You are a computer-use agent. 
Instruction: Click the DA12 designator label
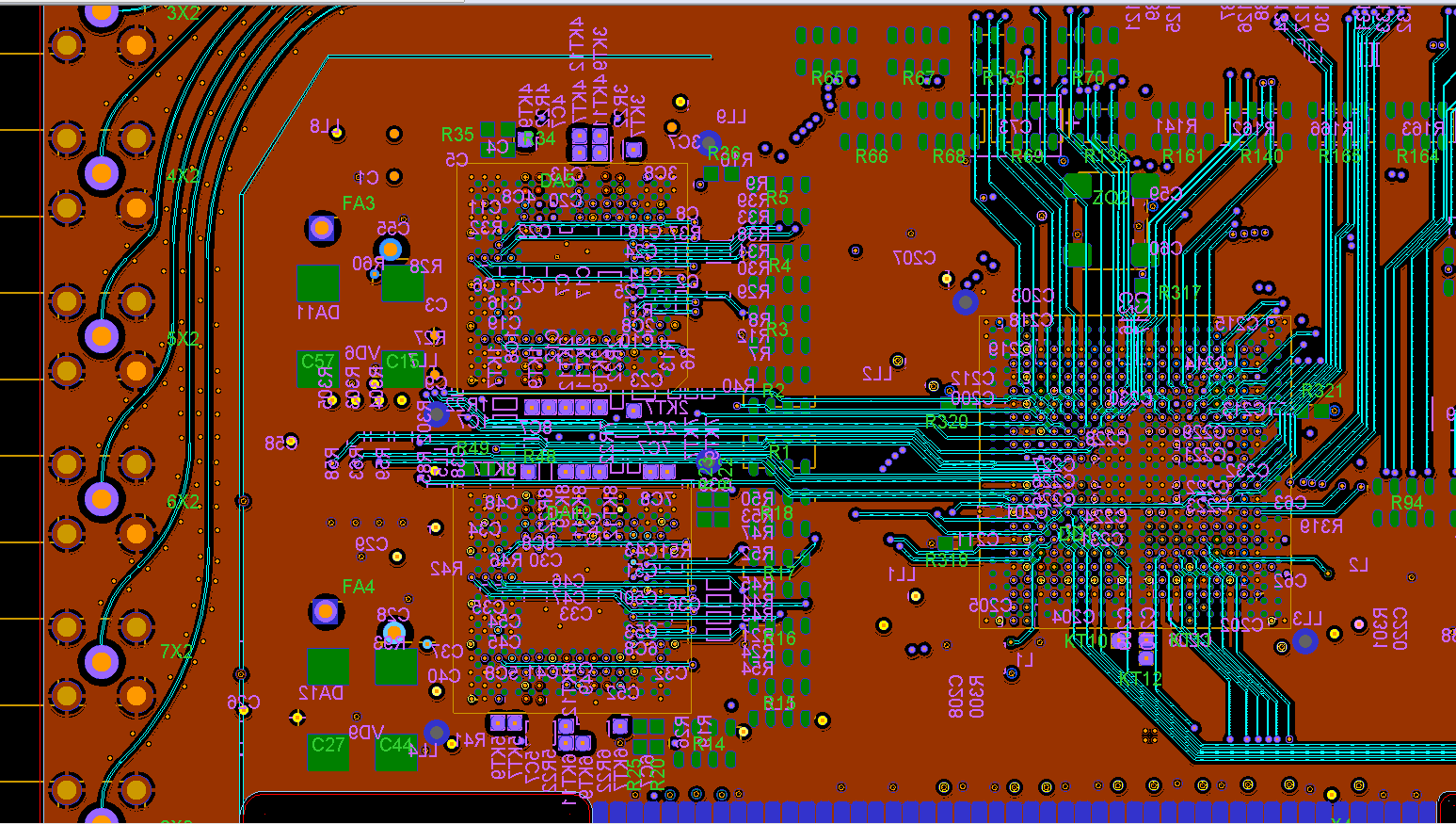(x=321, y=693)
